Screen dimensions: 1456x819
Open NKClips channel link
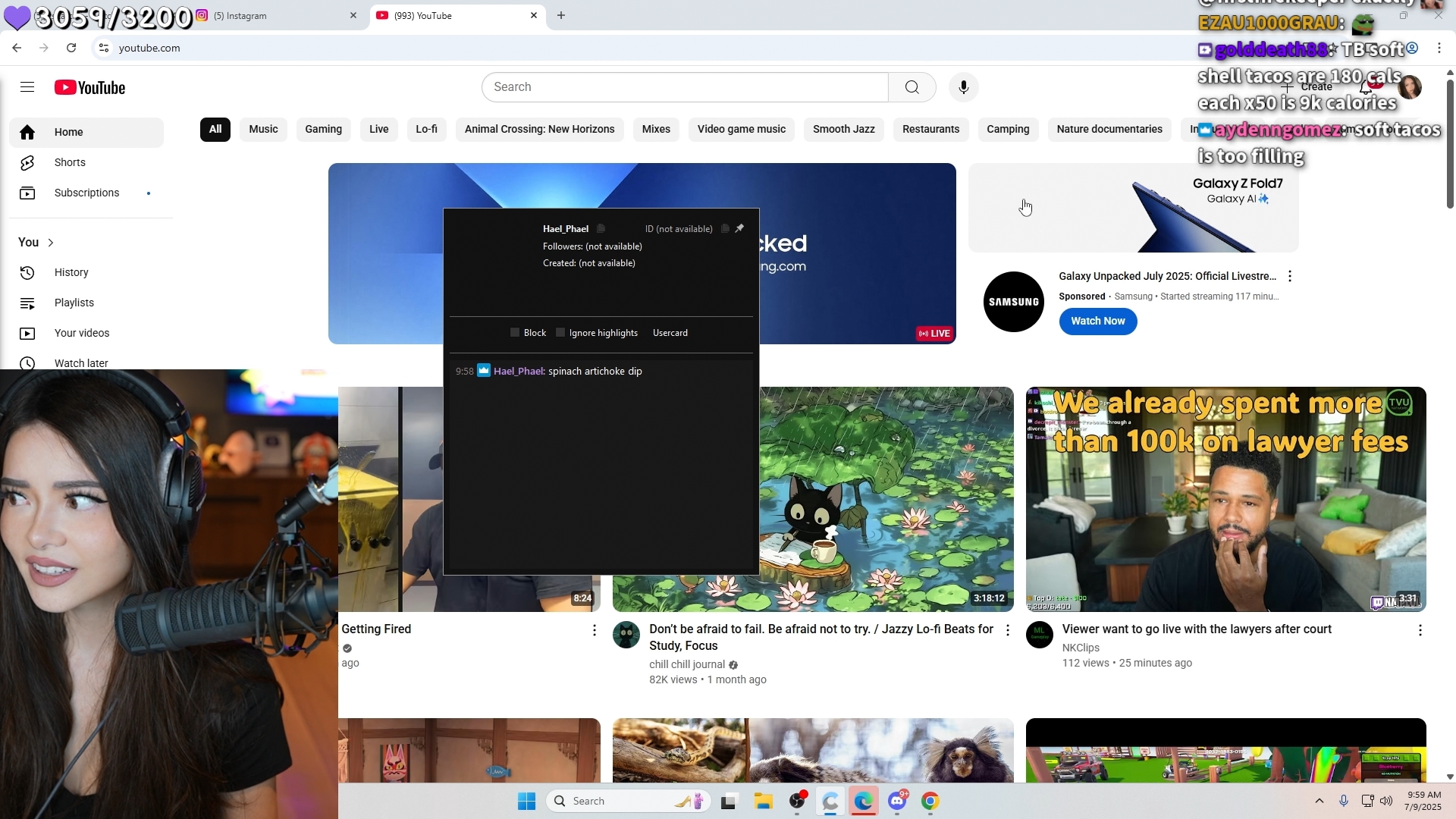[1081, 648]
